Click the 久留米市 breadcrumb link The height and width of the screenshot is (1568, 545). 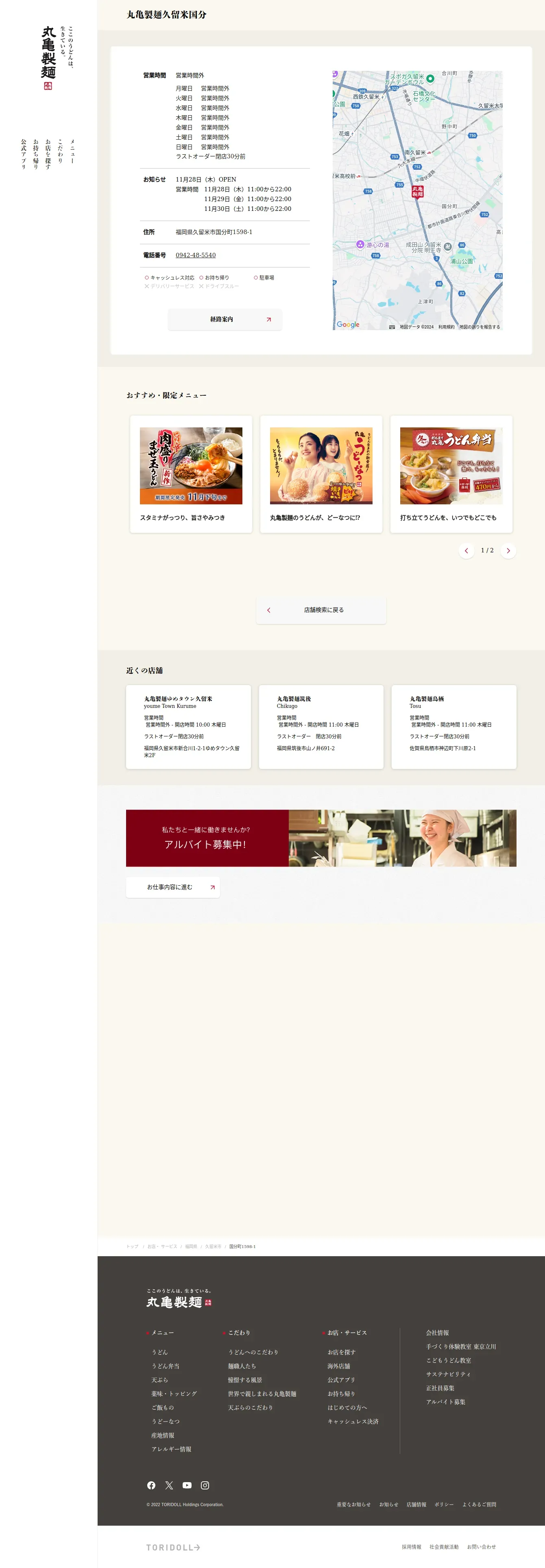pos(213,1246)
